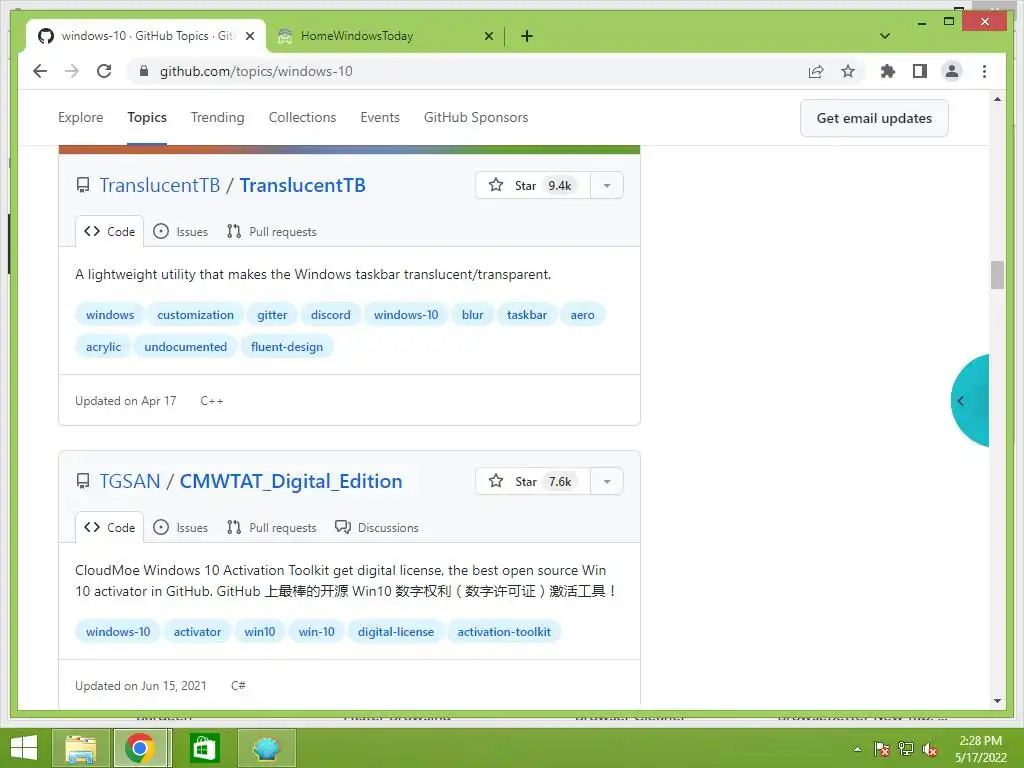The width and height of the screenshot is (1024, 768).
Task: Go back with the browser back arrow
Action: point(40,71)
